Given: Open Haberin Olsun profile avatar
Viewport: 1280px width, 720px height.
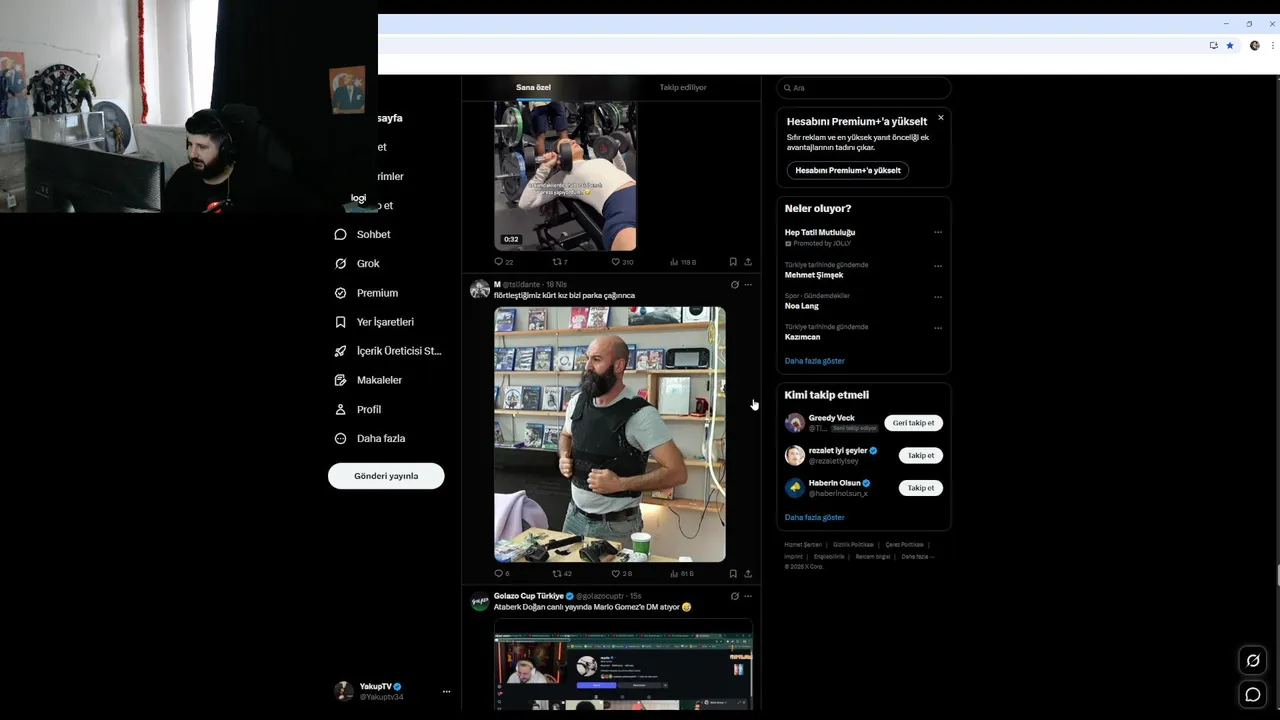Looking at the screenshot, I should 795,488.
